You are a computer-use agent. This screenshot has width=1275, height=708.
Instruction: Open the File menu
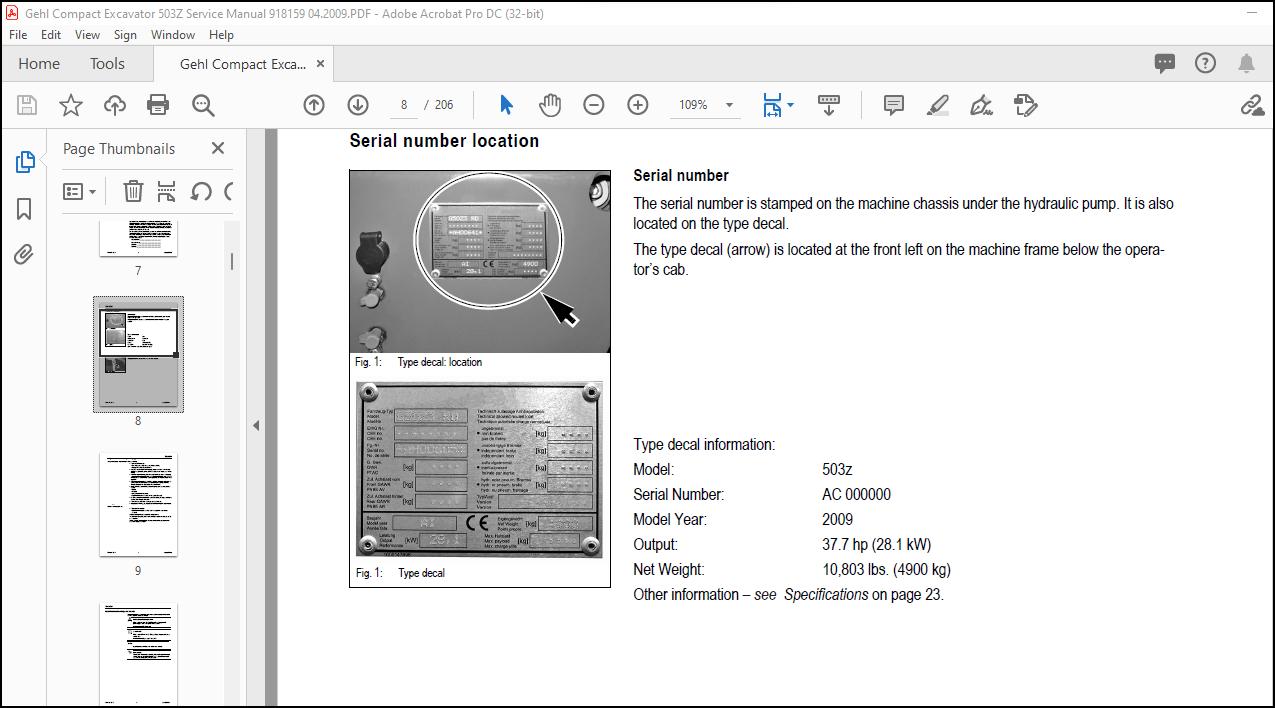tap(18, 34)
